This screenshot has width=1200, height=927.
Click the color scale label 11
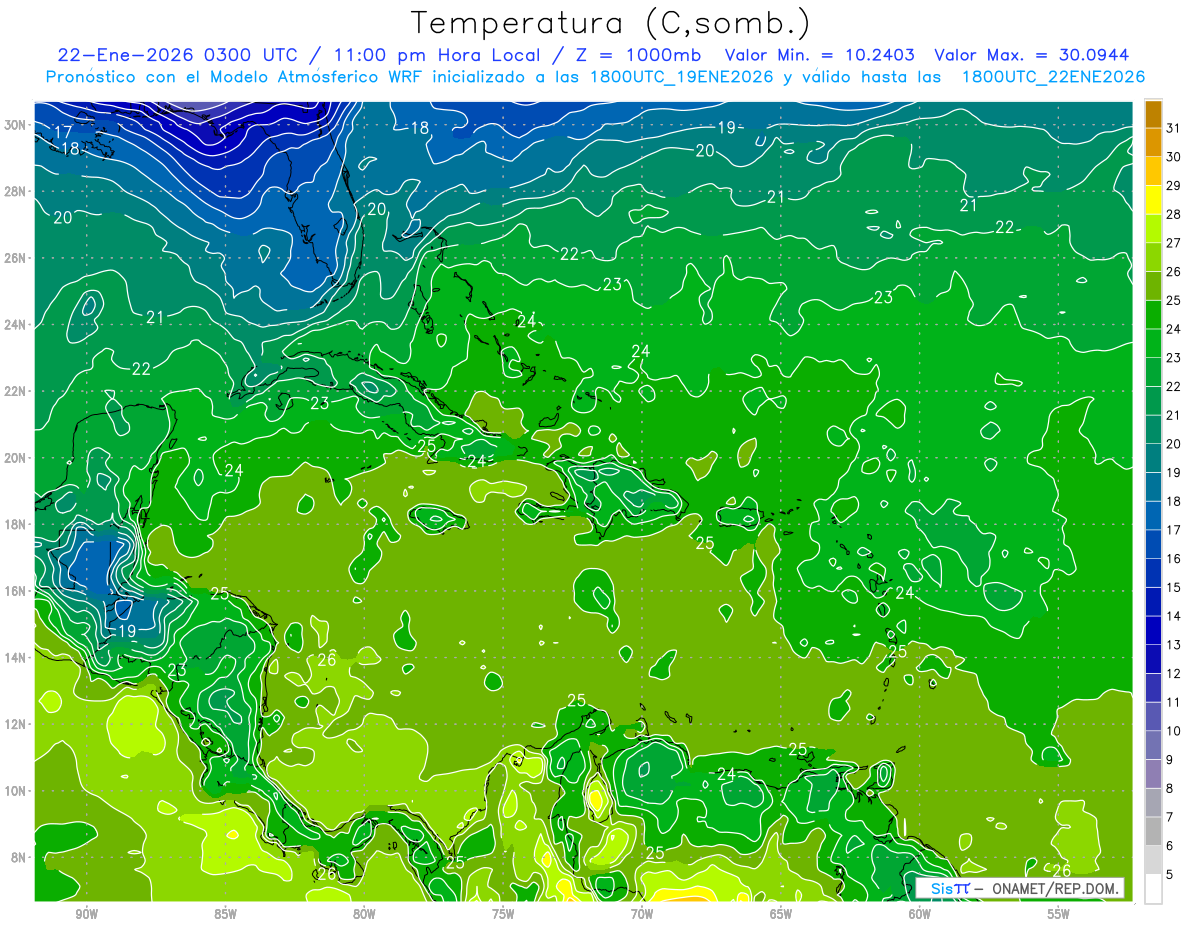1174,702
